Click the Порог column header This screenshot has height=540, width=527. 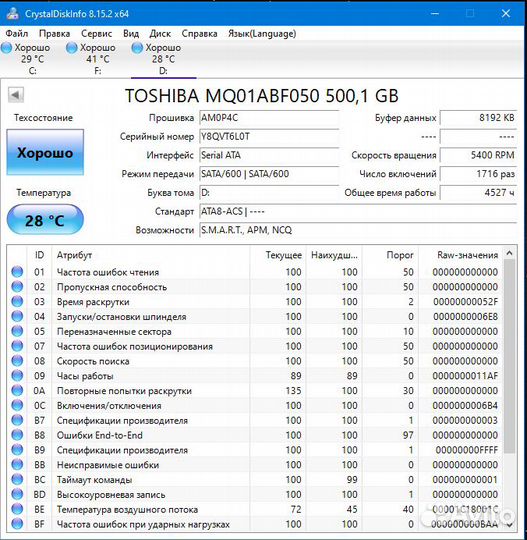pos(390,255)
